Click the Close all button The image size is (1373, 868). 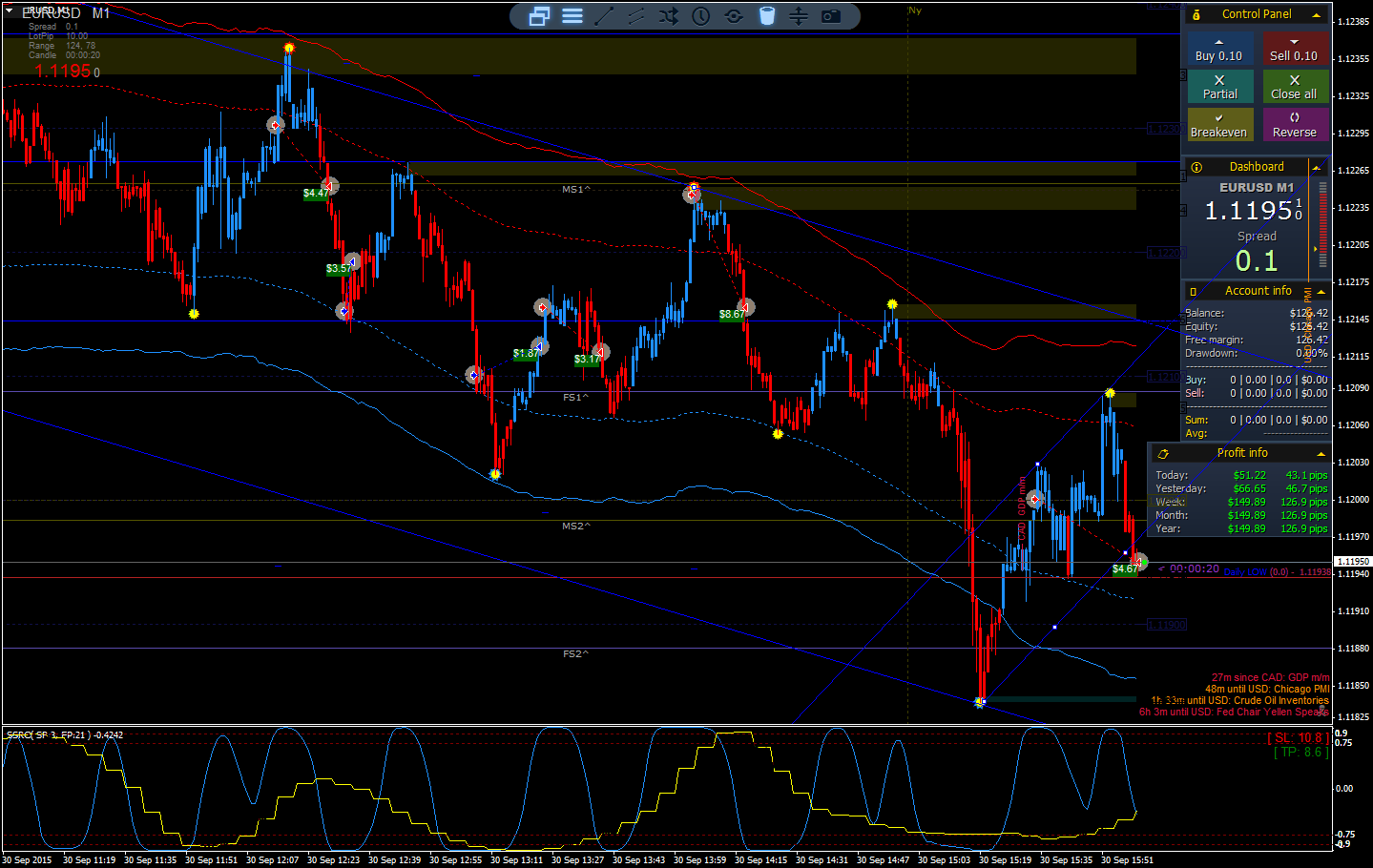pos(1294,87)
